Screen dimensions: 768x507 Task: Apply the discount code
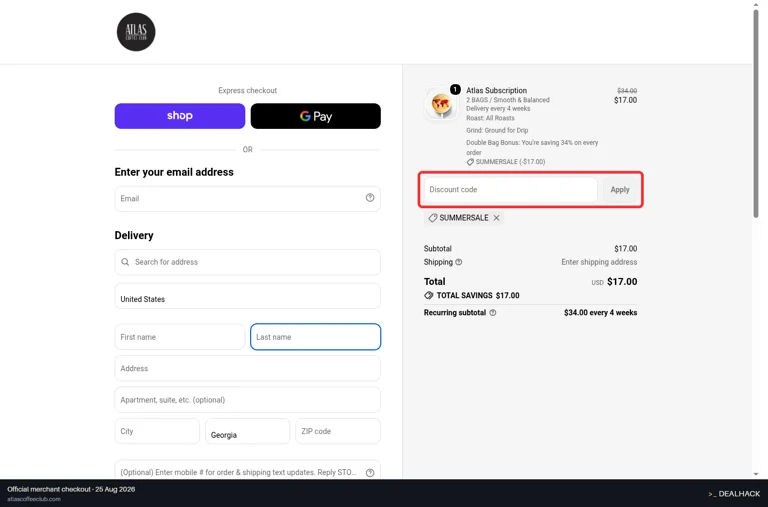(x=620, y=190)
